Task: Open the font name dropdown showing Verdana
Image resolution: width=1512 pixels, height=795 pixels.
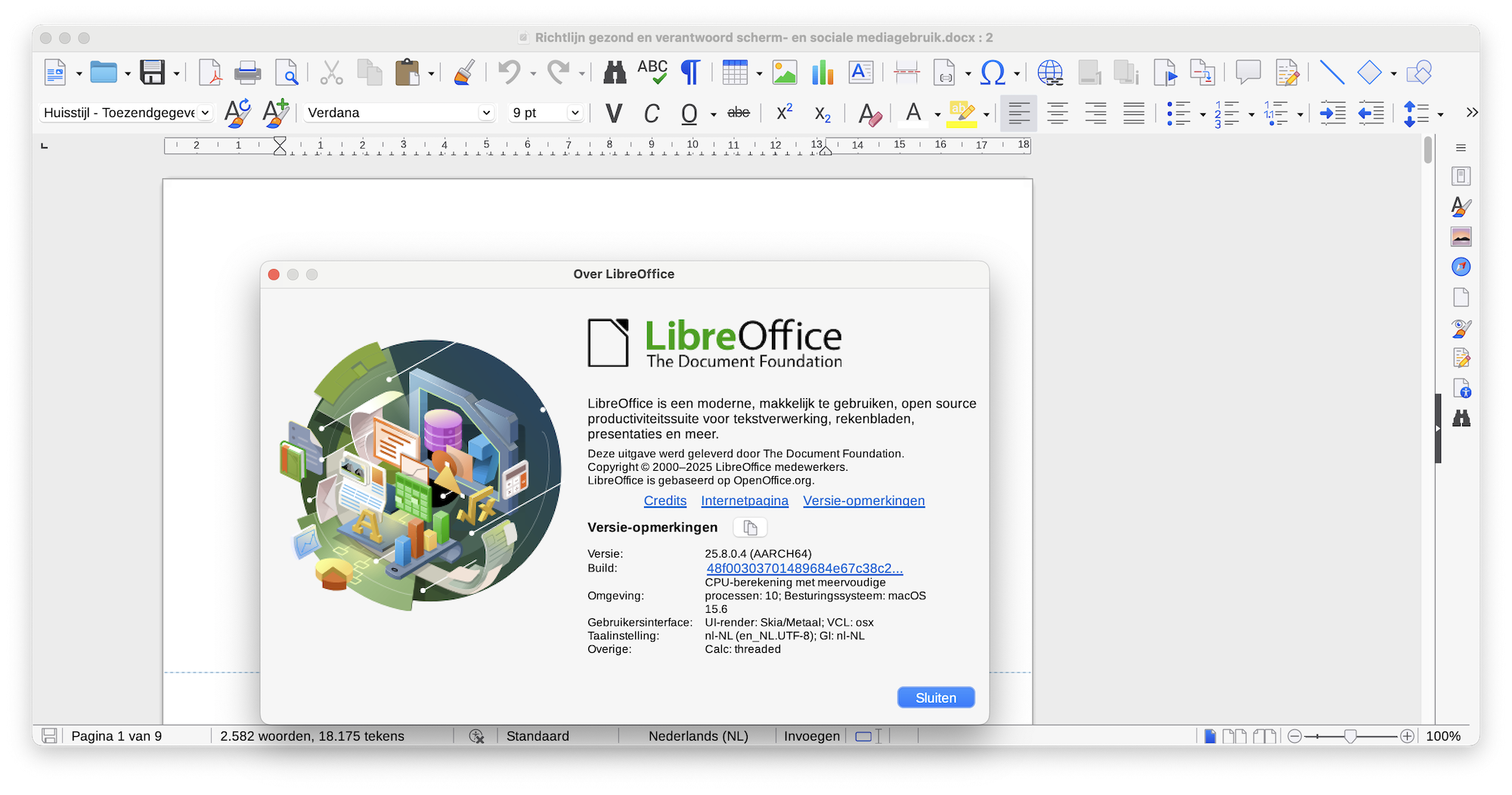Action: pyautogui.click(x=486, y=113)
